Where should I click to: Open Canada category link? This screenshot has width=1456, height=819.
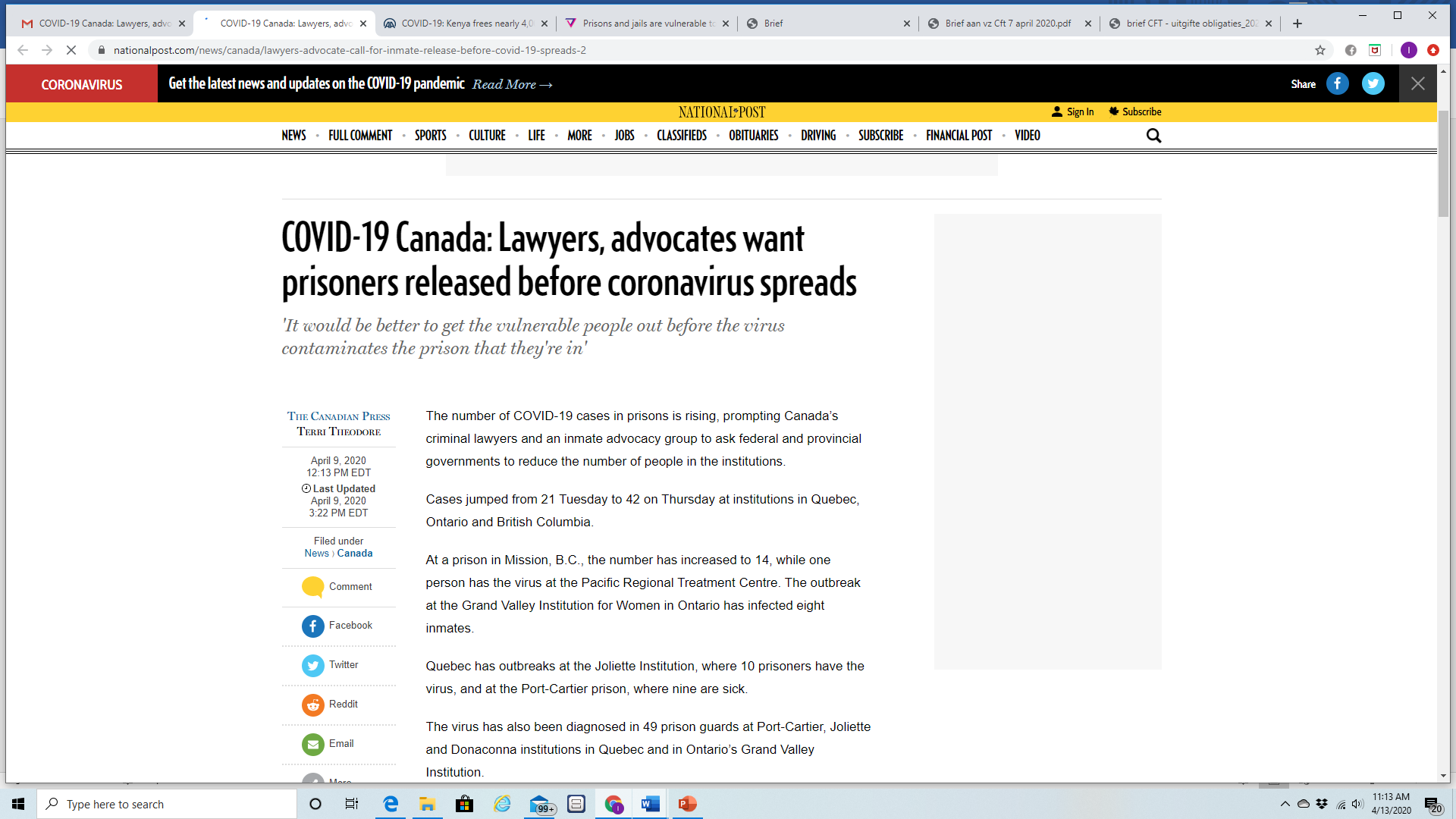pyautogui.click(x=355, y=553)
